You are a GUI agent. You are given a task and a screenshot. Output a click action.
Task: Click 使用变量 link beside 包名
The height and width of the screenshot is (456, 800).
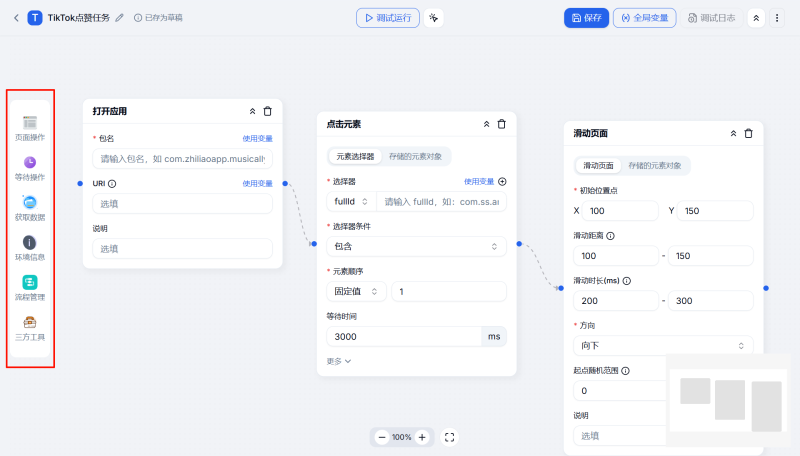click(x=257, y=138)
